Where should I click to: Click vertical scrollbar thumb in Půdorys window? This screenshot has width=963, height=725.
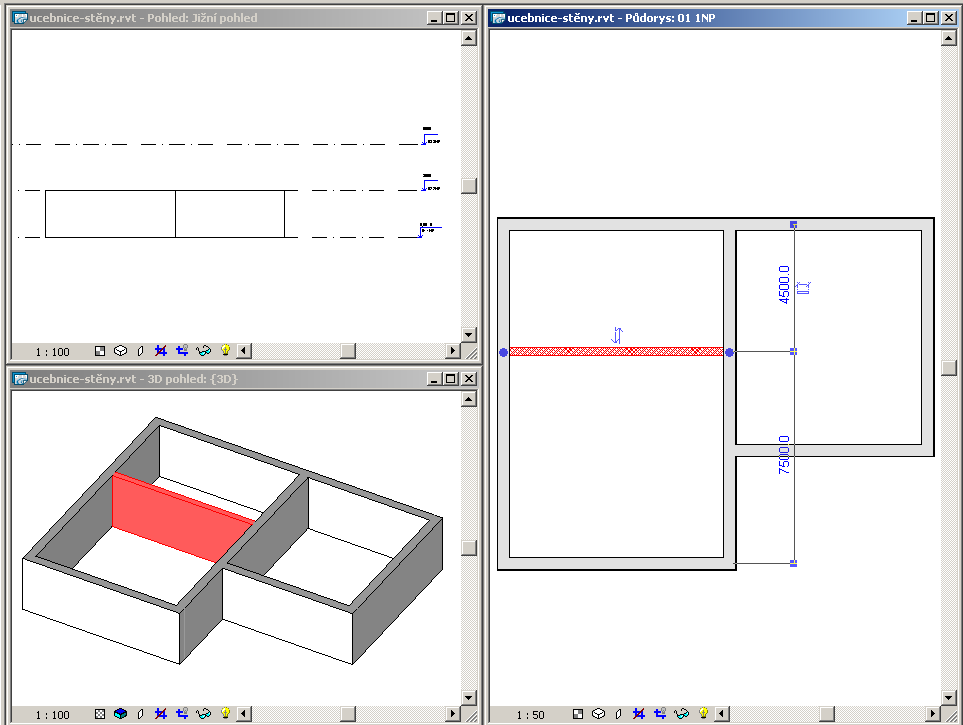(x=948, y=368)
